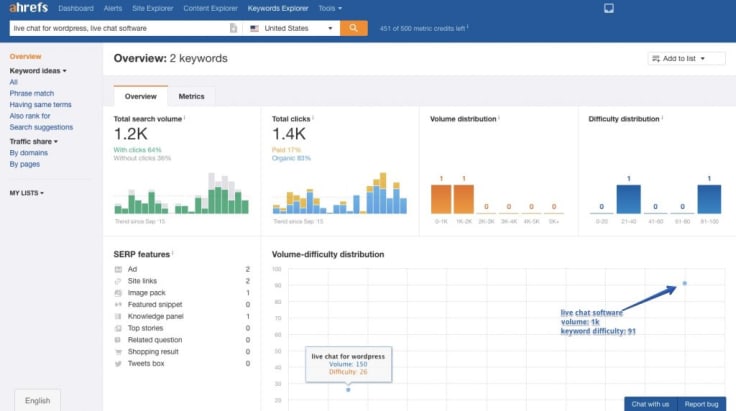Collapse the Keyword ideas section
736x411 pixels.
38,71
